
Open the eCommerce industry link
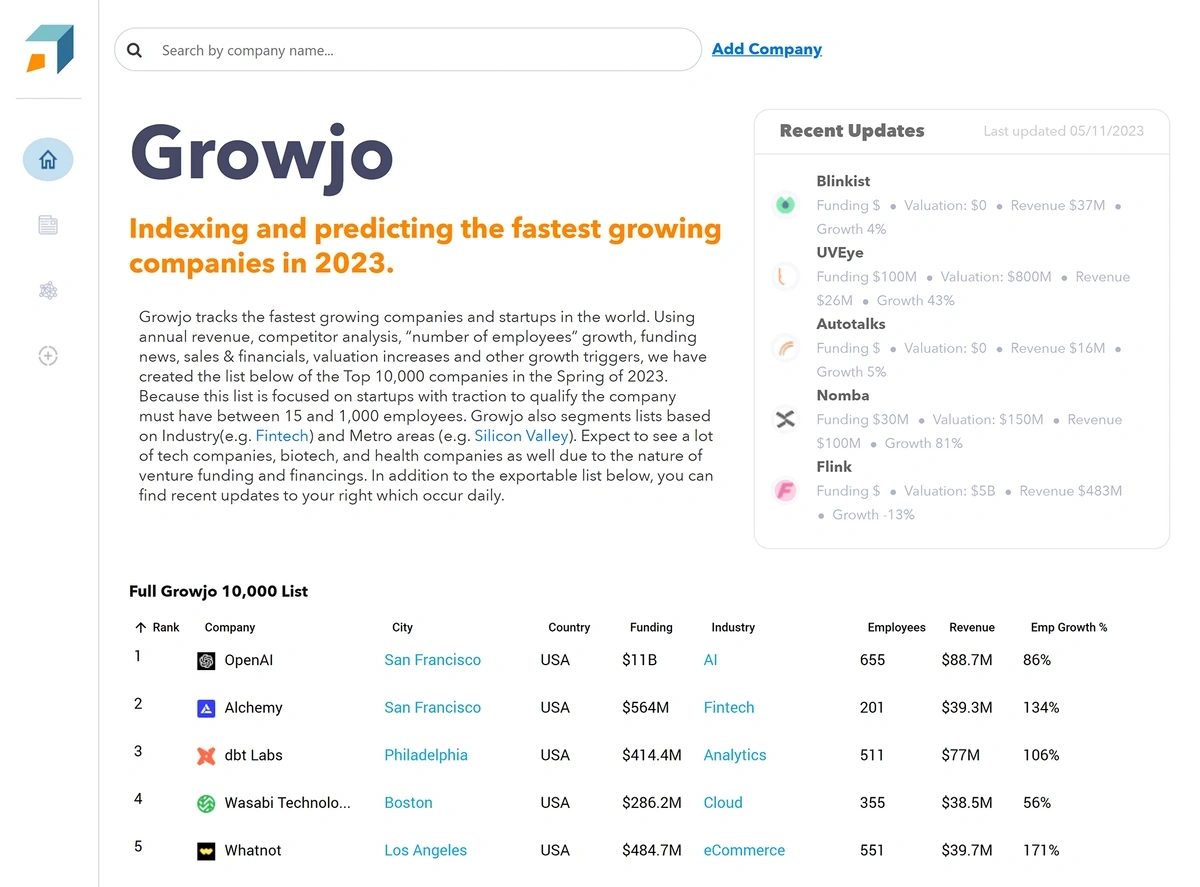pyautogui.click(x=744, y=850)
